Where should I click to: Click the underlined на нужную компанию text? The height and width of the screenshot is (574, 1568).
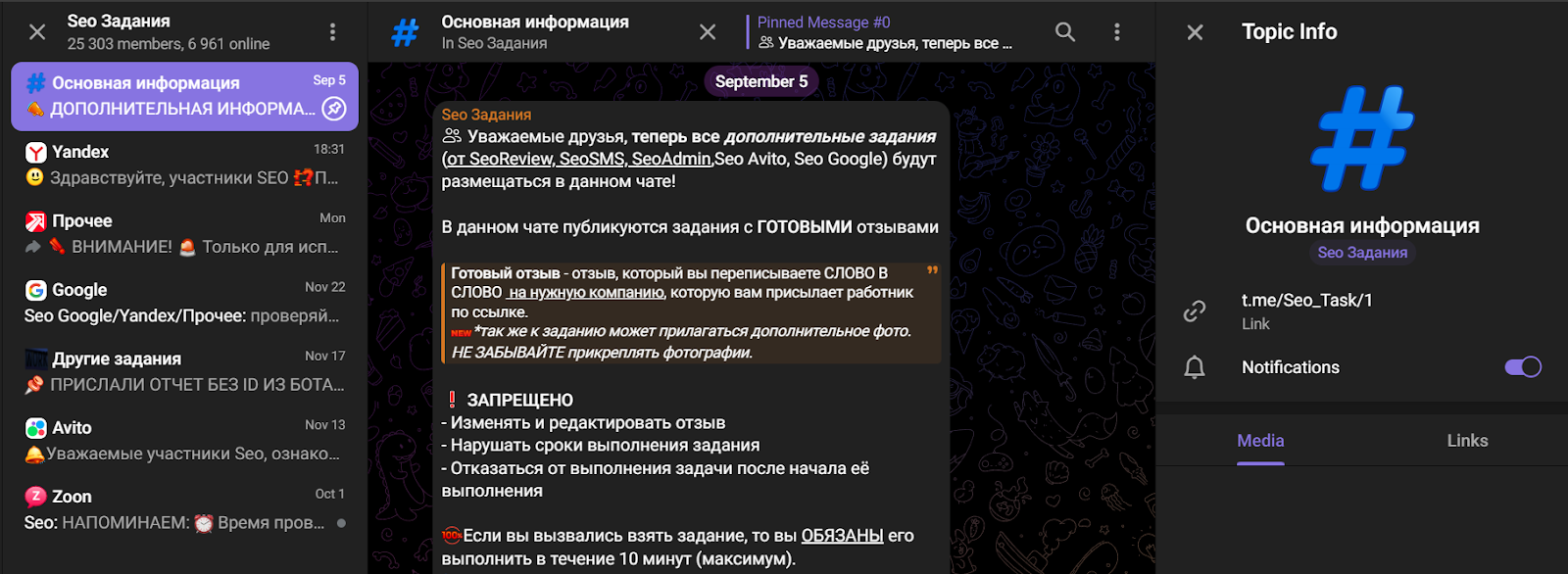tap(586, 292)
